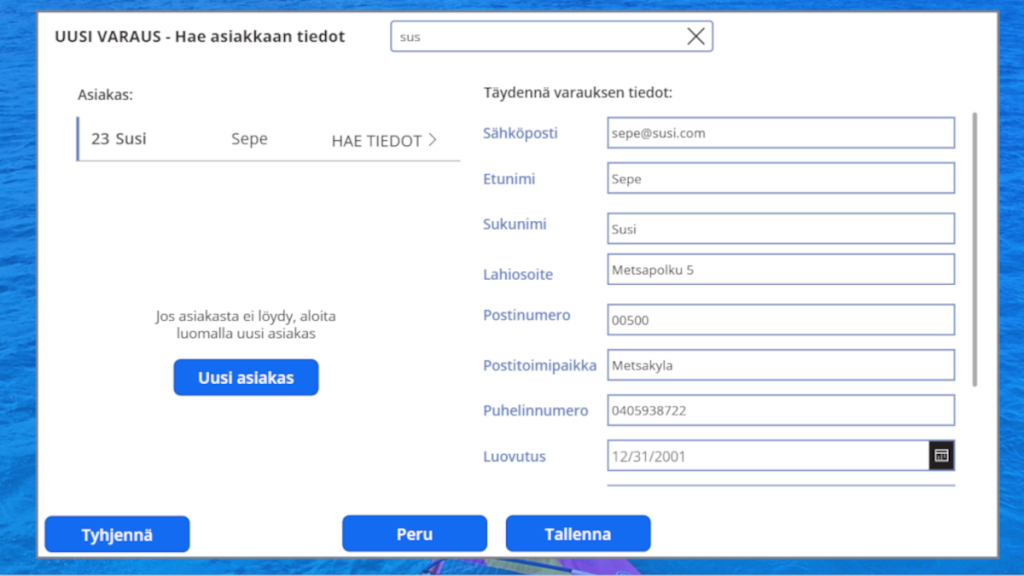The height and width of the screenshot is (576, 1024).
Task: Open the Luovutus calendar date picker
Action: 941,455
